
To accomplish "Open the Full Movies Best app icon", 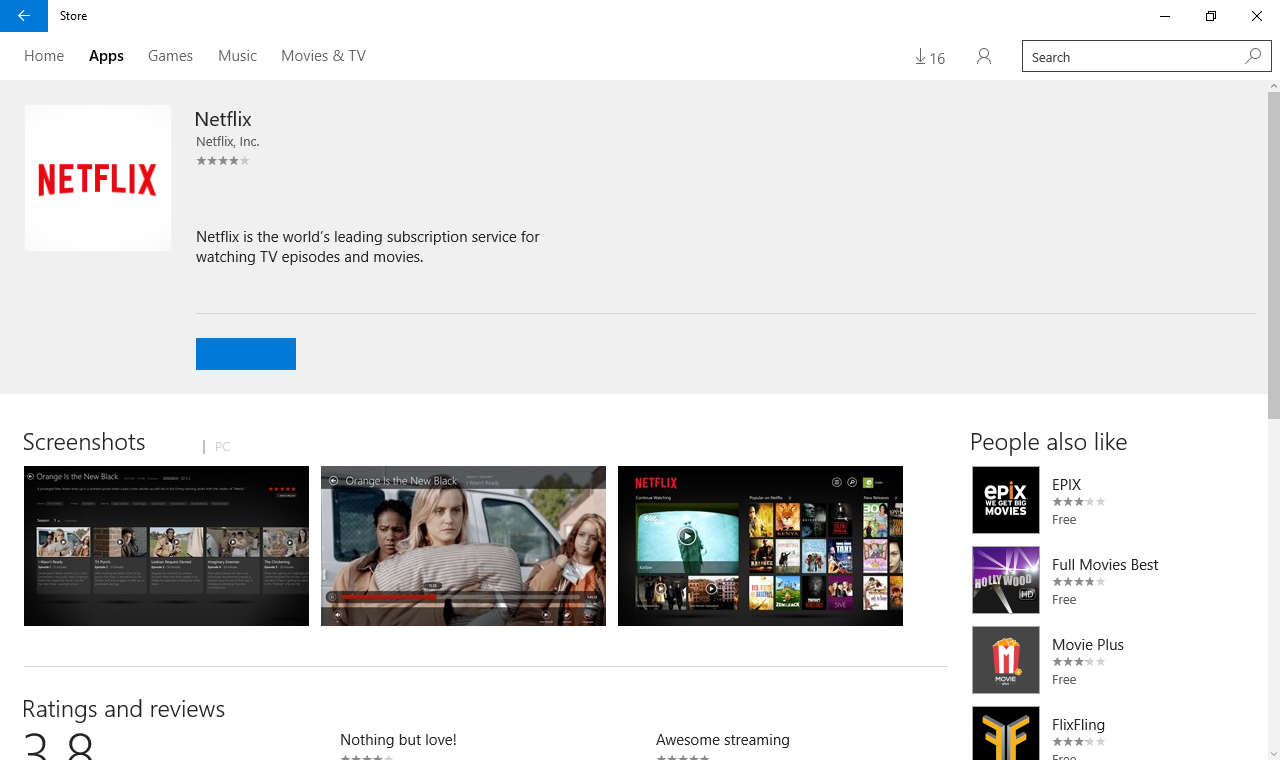I will (x=1006, y=580).
